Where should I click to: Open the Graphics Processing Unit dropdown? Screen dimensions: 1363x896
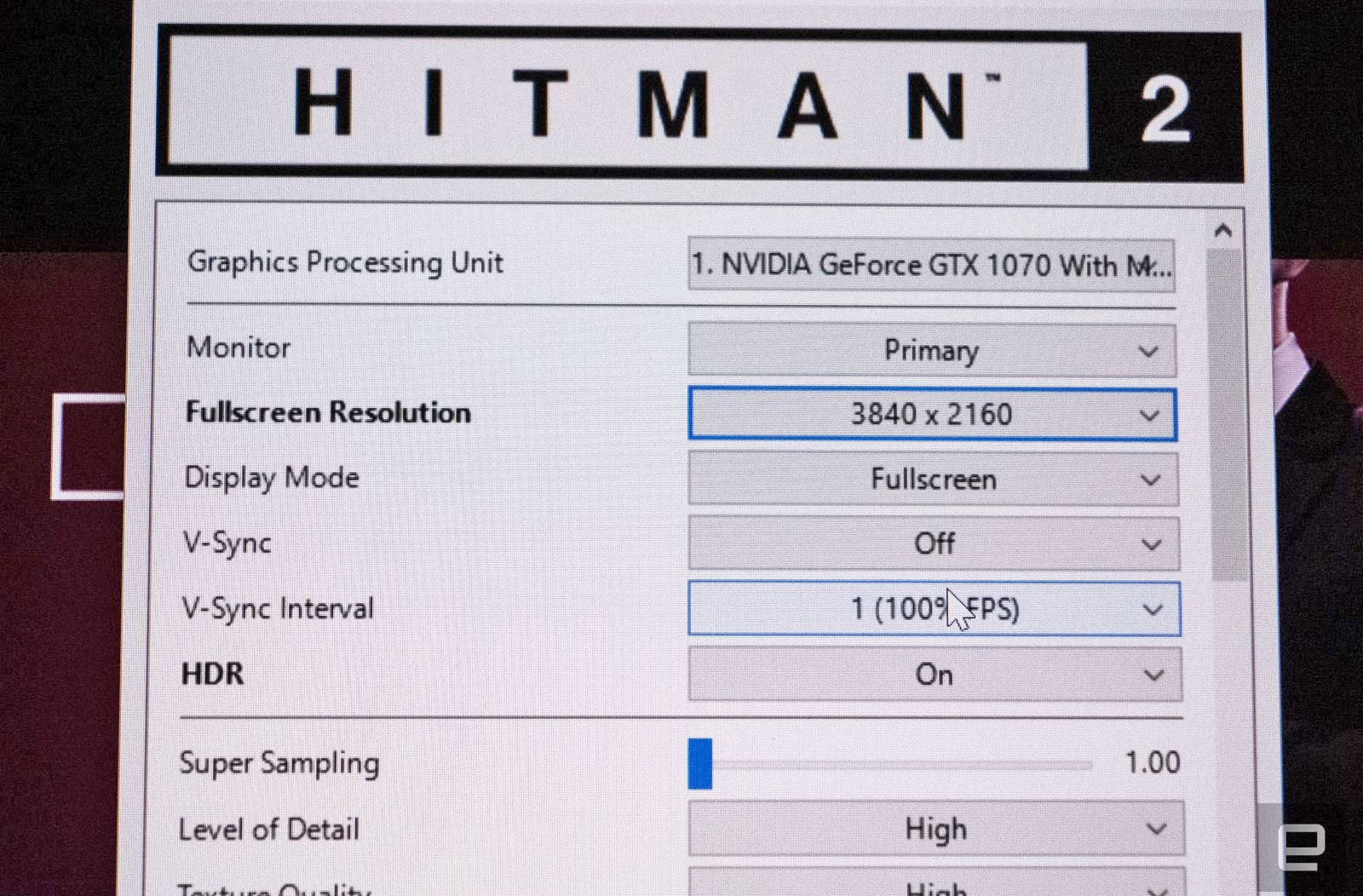click(931, 265)
